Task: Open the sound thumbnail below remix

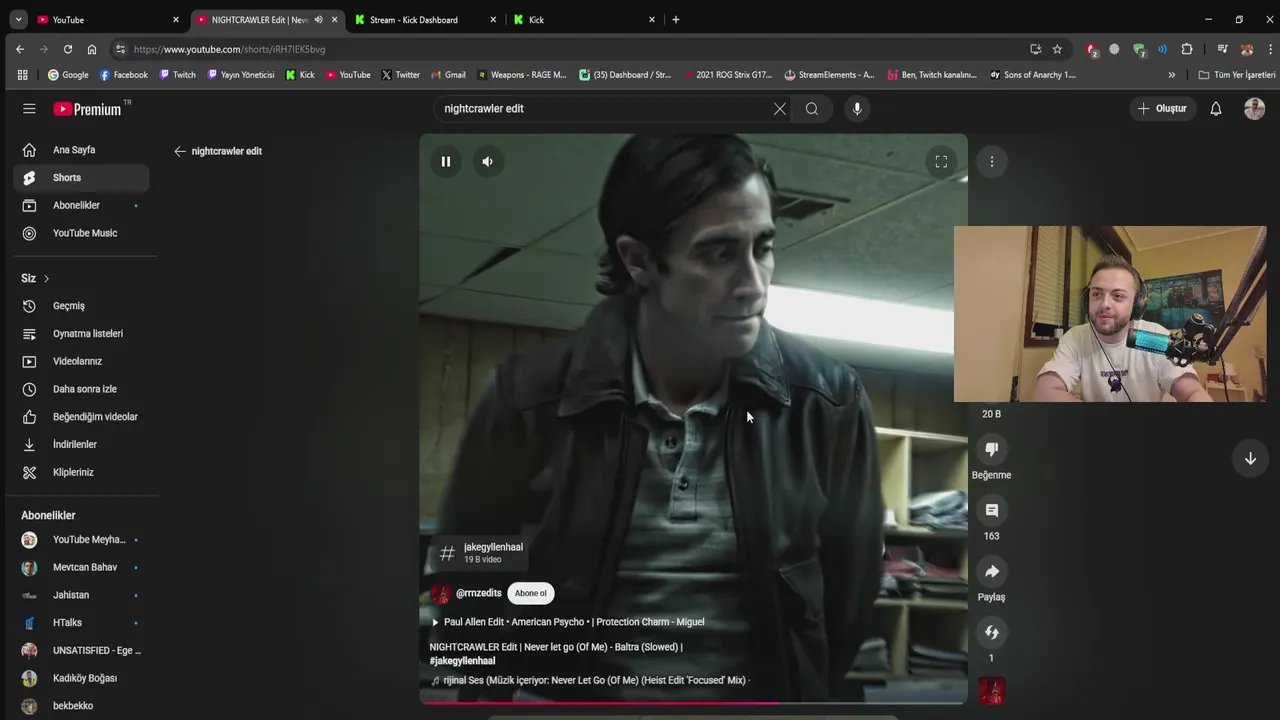Action: pyautogui.click(x=992, y=691)
